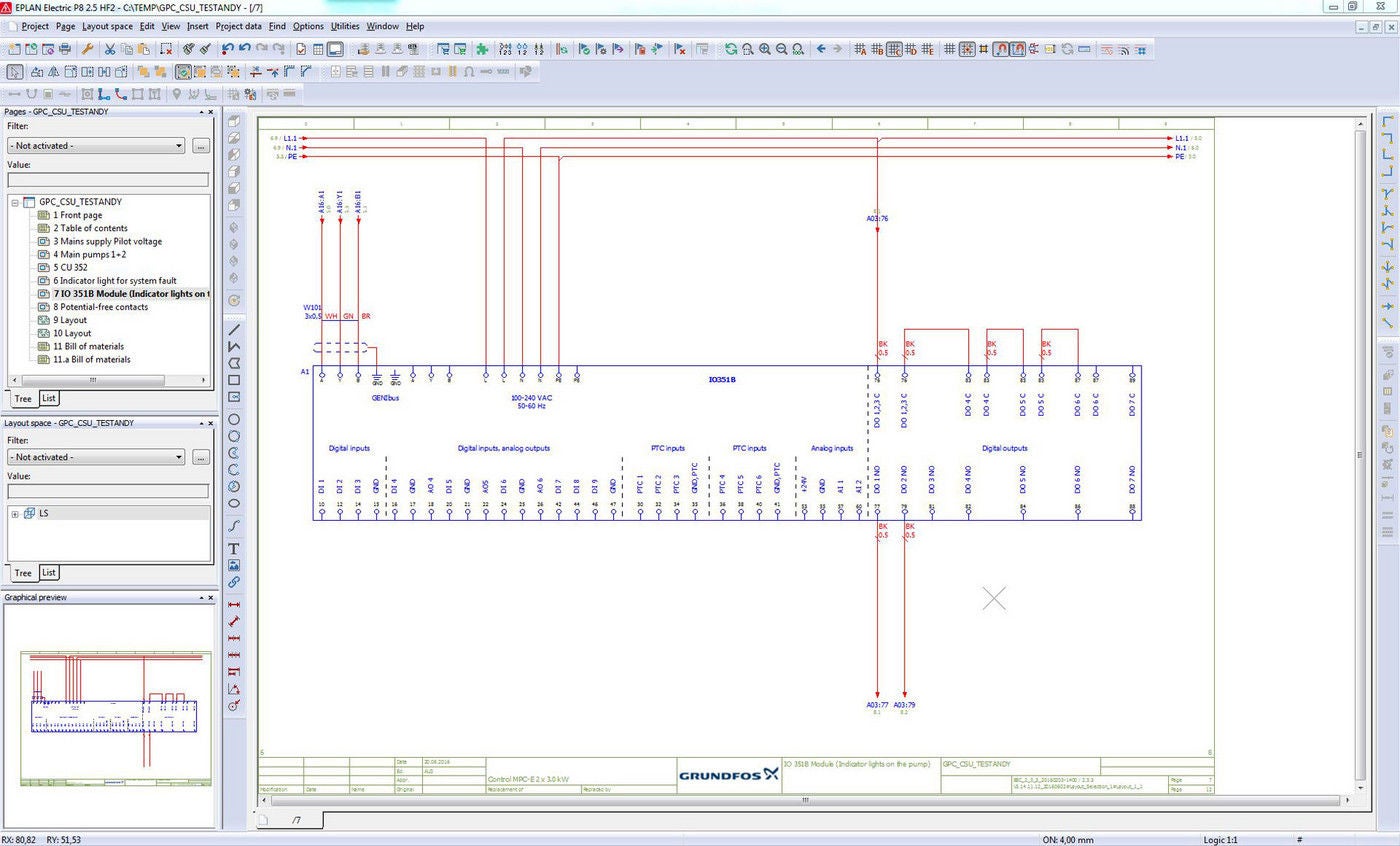
Task: Toggle the grid display on or off
Action: tap(949, 48)
